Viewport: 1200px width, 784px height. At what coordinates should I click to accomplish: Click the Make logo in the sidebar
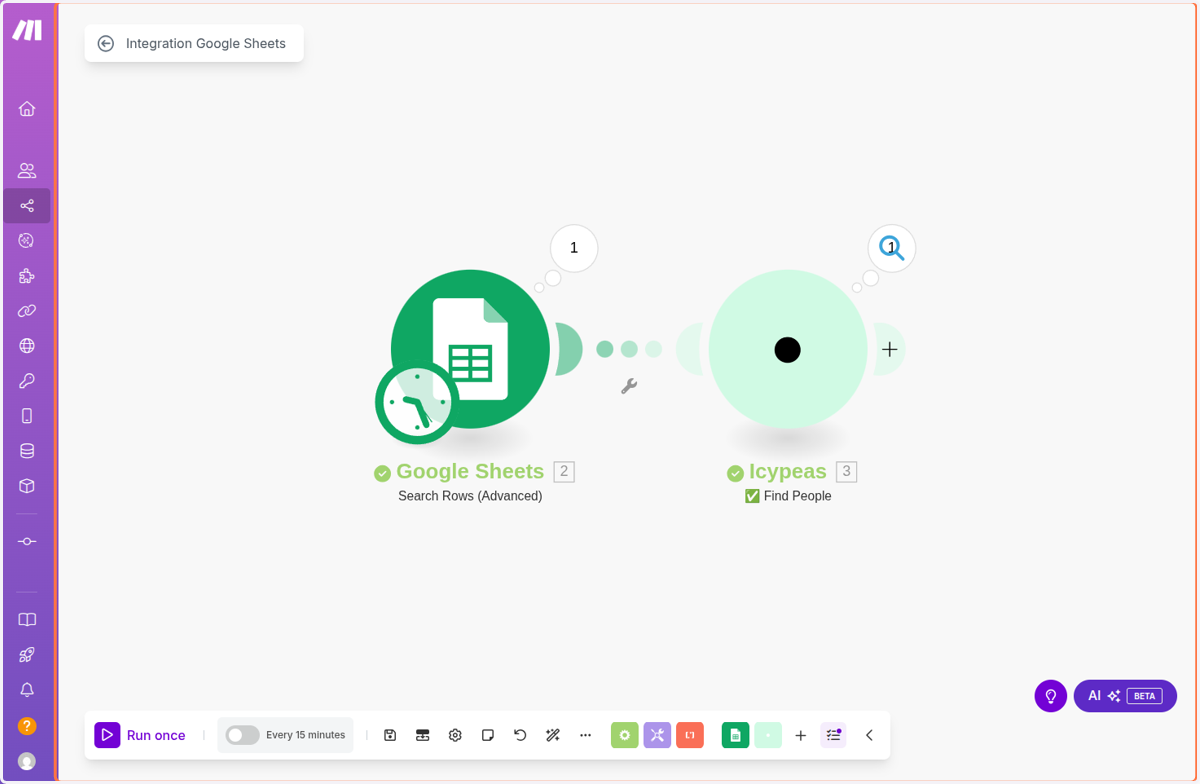(27, 30)
